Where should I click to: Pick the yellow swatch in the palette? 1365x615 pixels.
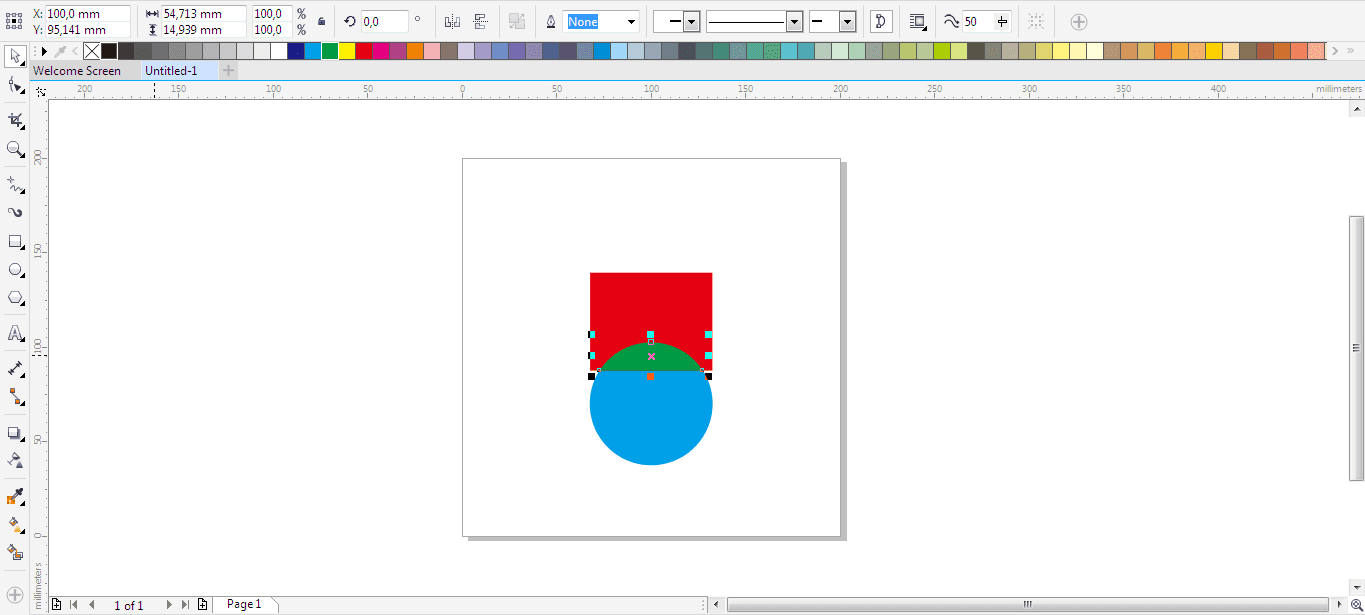point(347,51)
